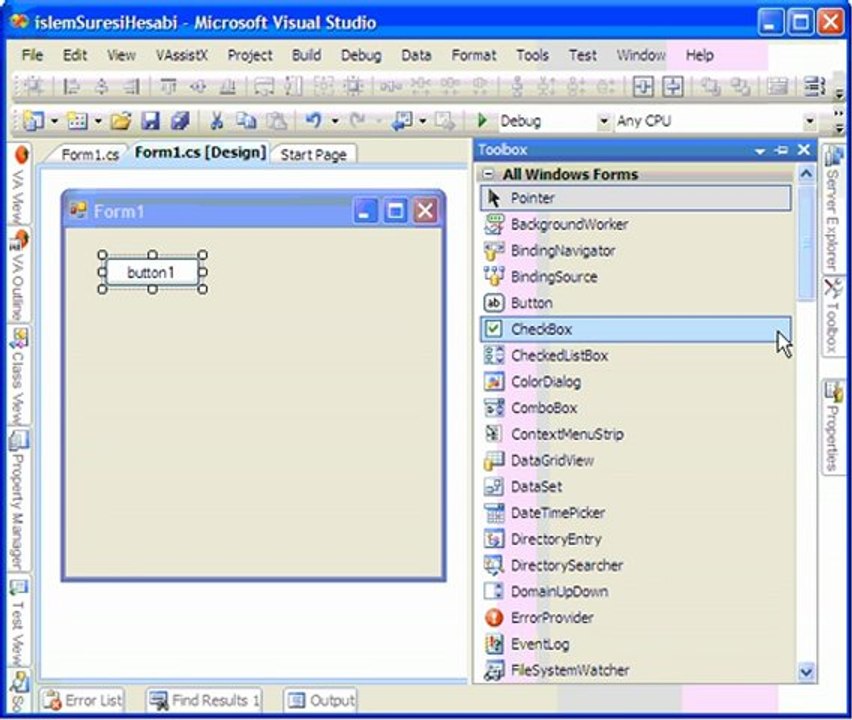The height and width of the screenshot is (720, 852).
Task: Open the Output panel tab
Action: point(322,700)
